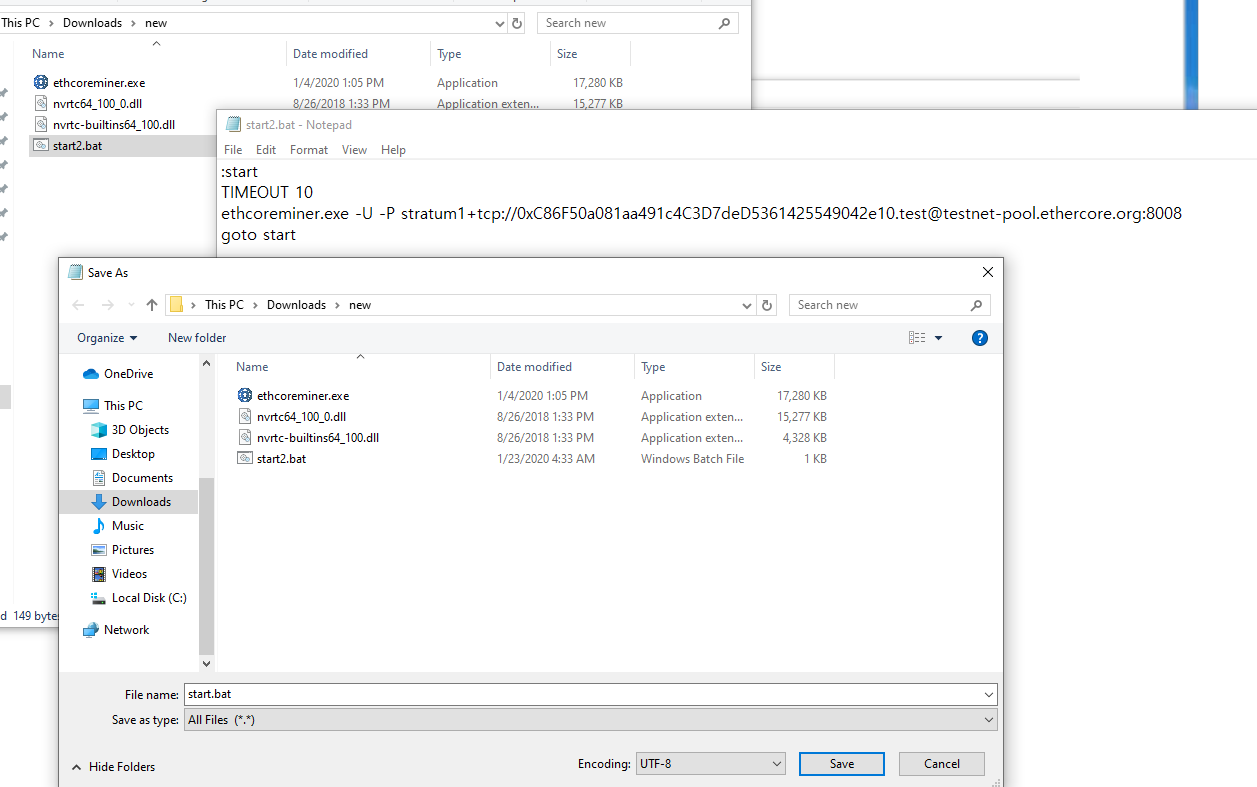Open Notepad Format menu
The height and width of the screenshot is (787, 1257).
point(309,150)
